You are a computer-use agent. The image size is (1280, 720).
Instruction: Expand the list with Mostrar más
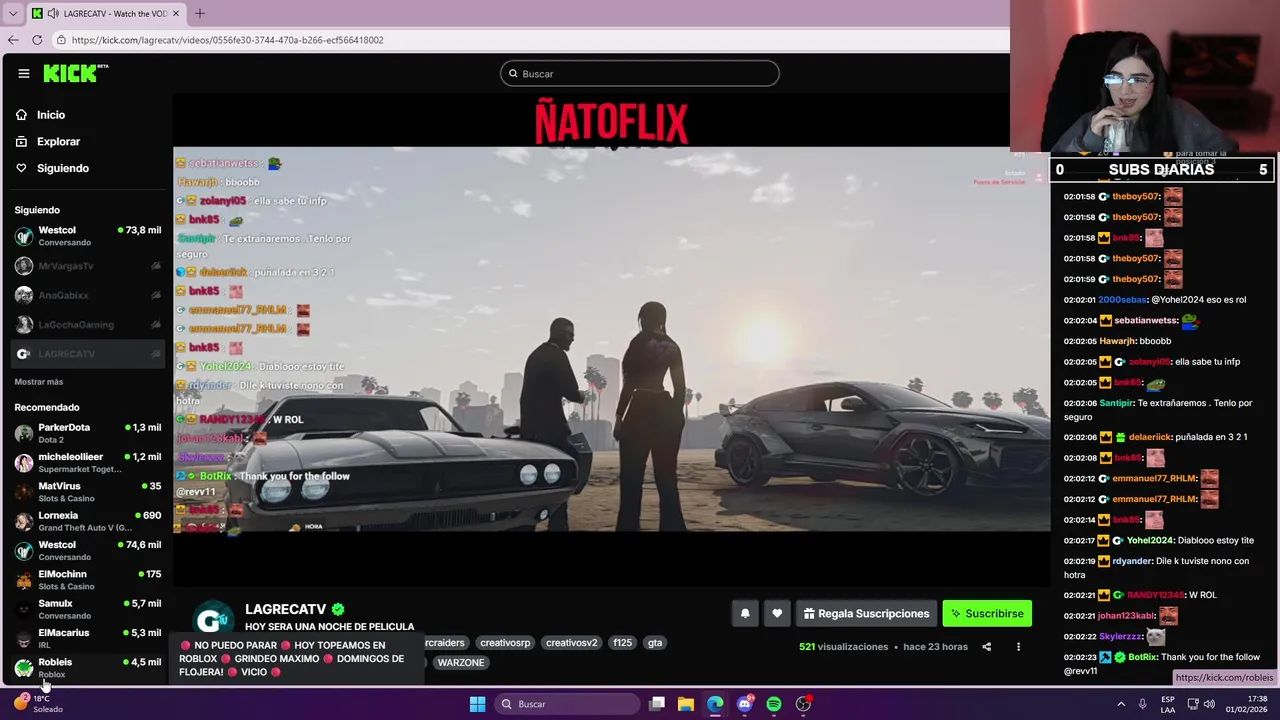pos(39,382)
